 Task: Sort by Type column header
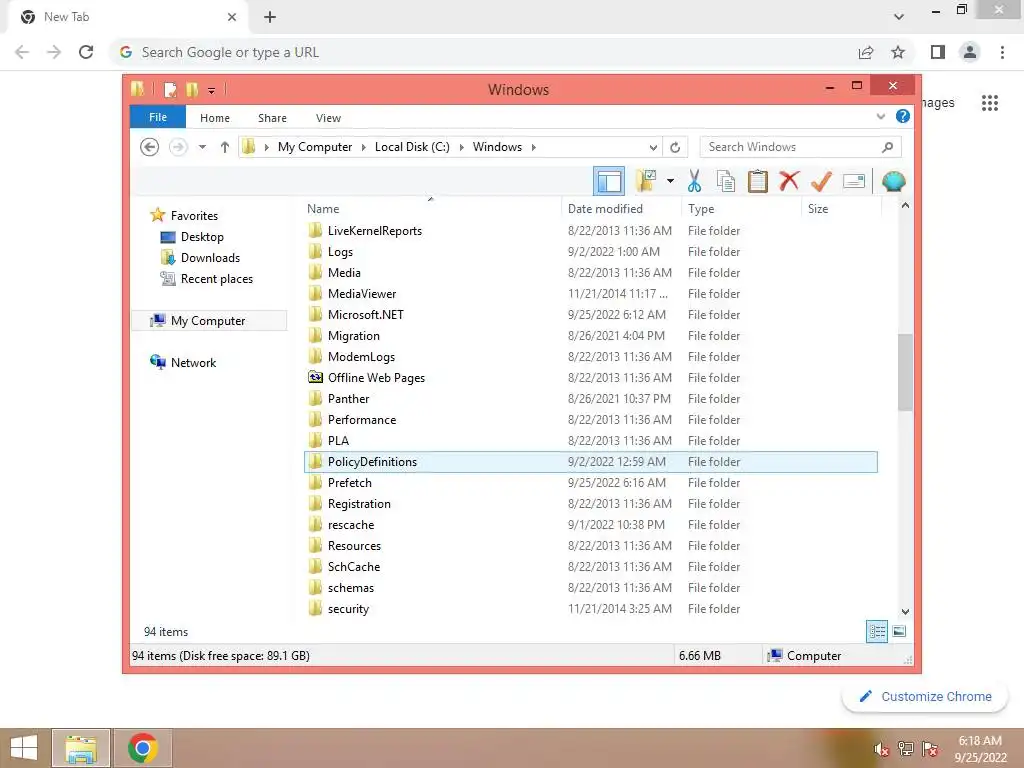(x=742, y=208)
